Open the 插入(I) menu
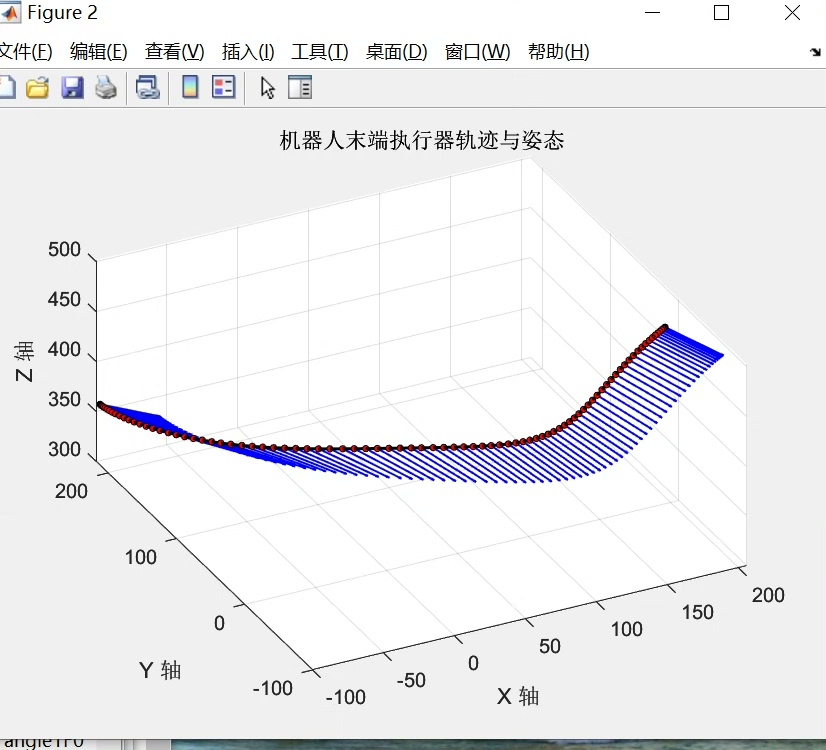The image size is (826, 750). pyautogui.click(x=248, y=52)
